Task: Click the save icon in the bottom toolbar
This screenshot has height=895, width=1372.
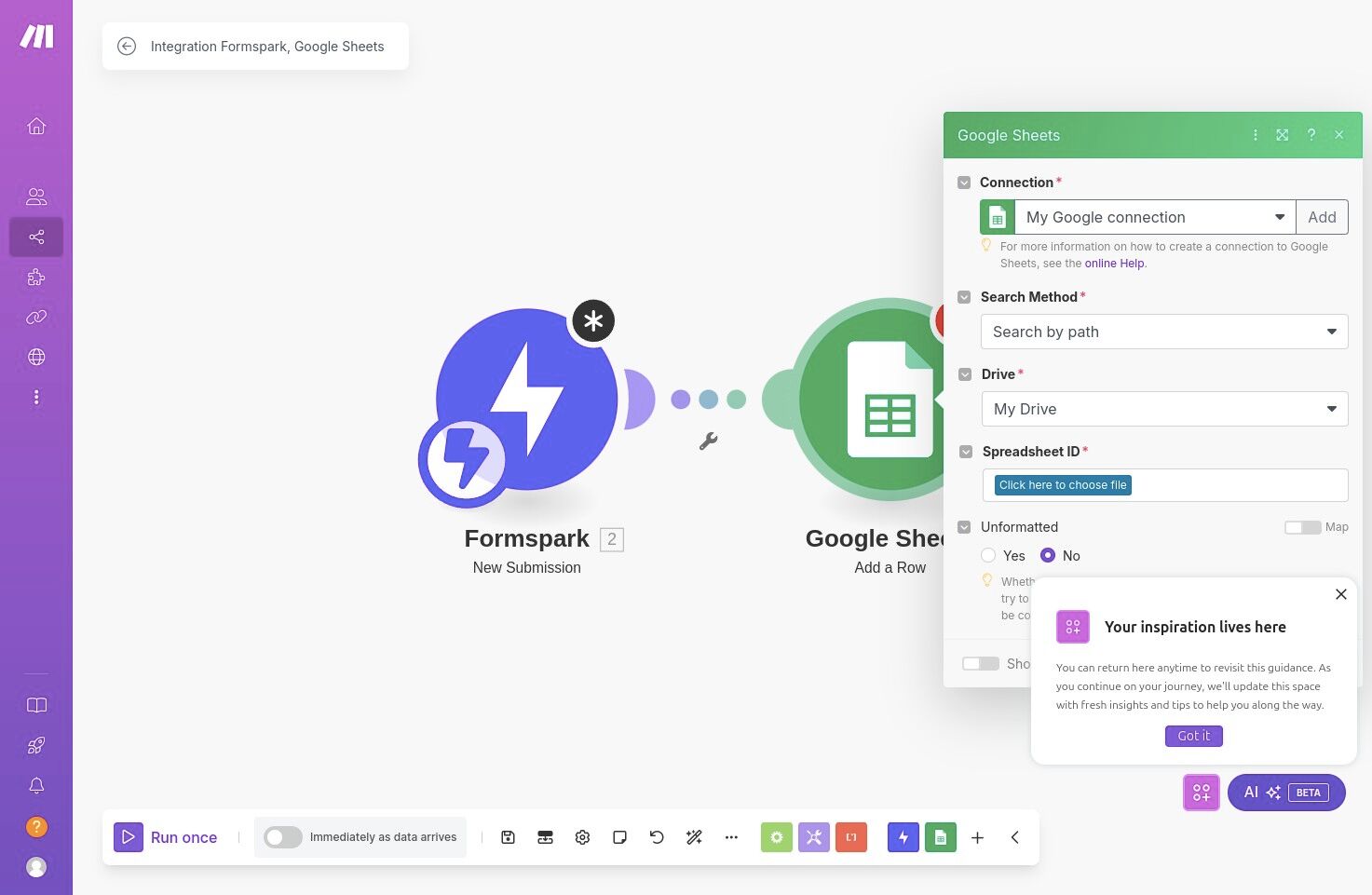Action: pyautogui.click(x=508, y=837)
